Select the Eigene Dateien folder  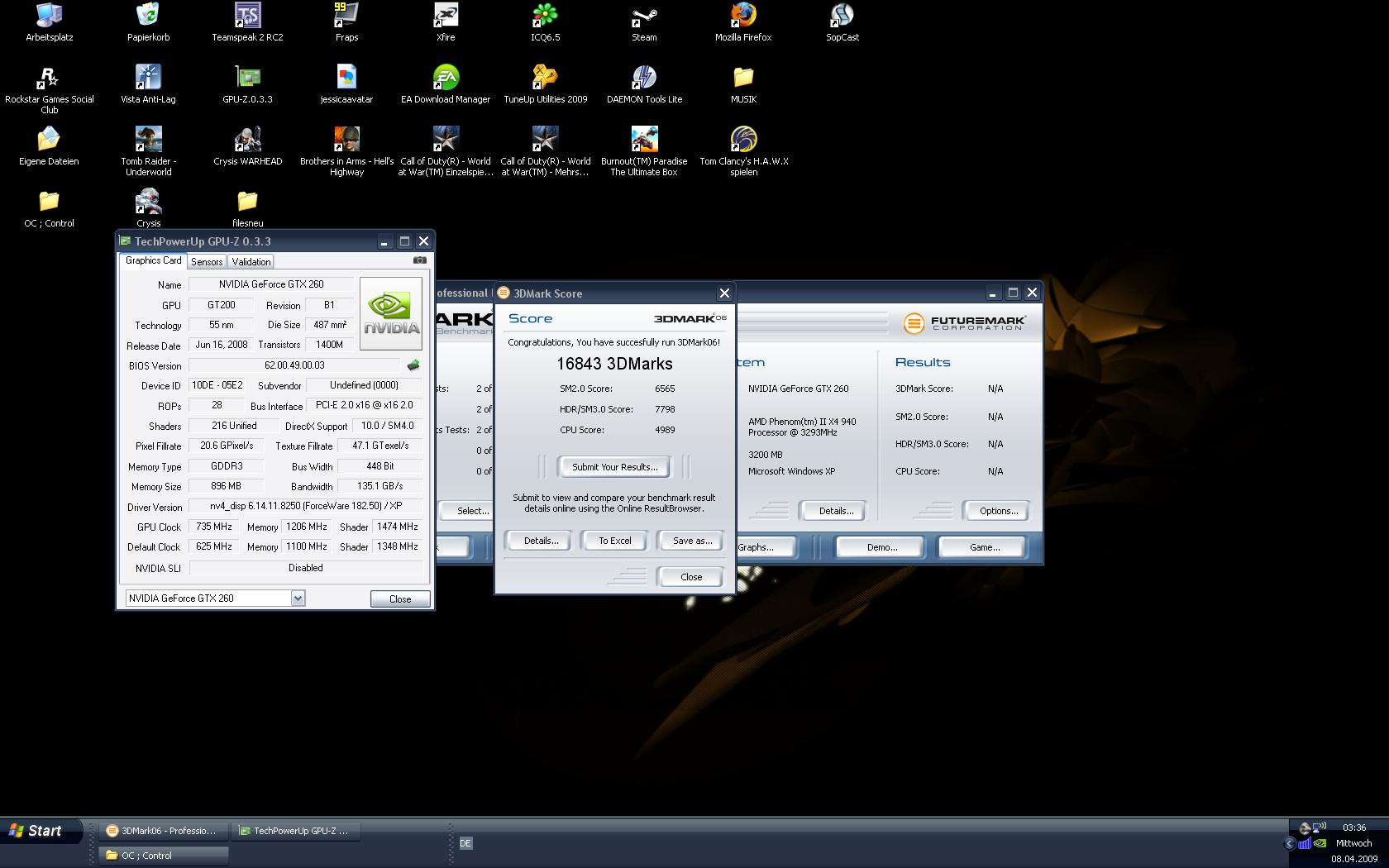tap(50, 146)
